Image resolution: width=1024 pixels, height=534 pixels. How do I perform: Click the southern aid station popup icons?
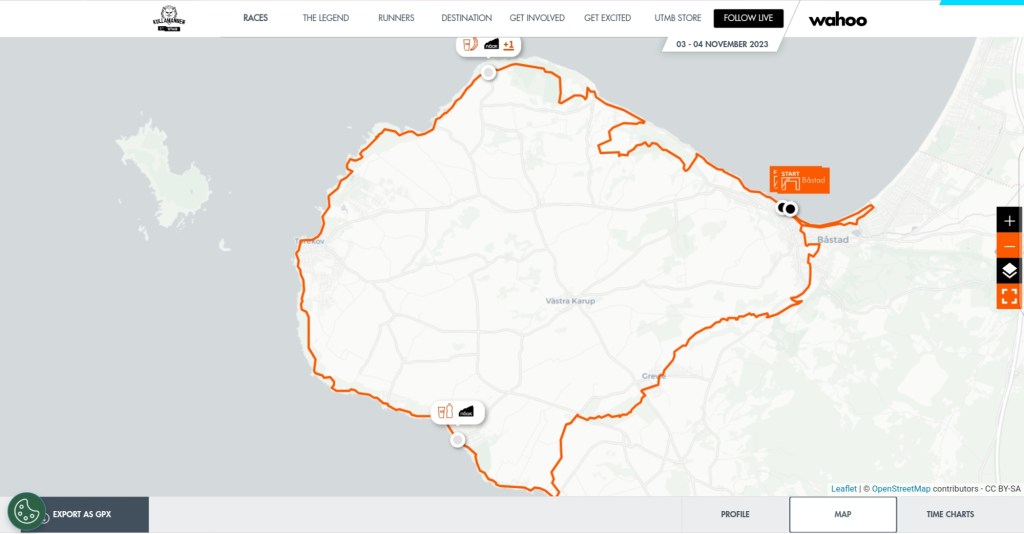(x=457, y=411)
